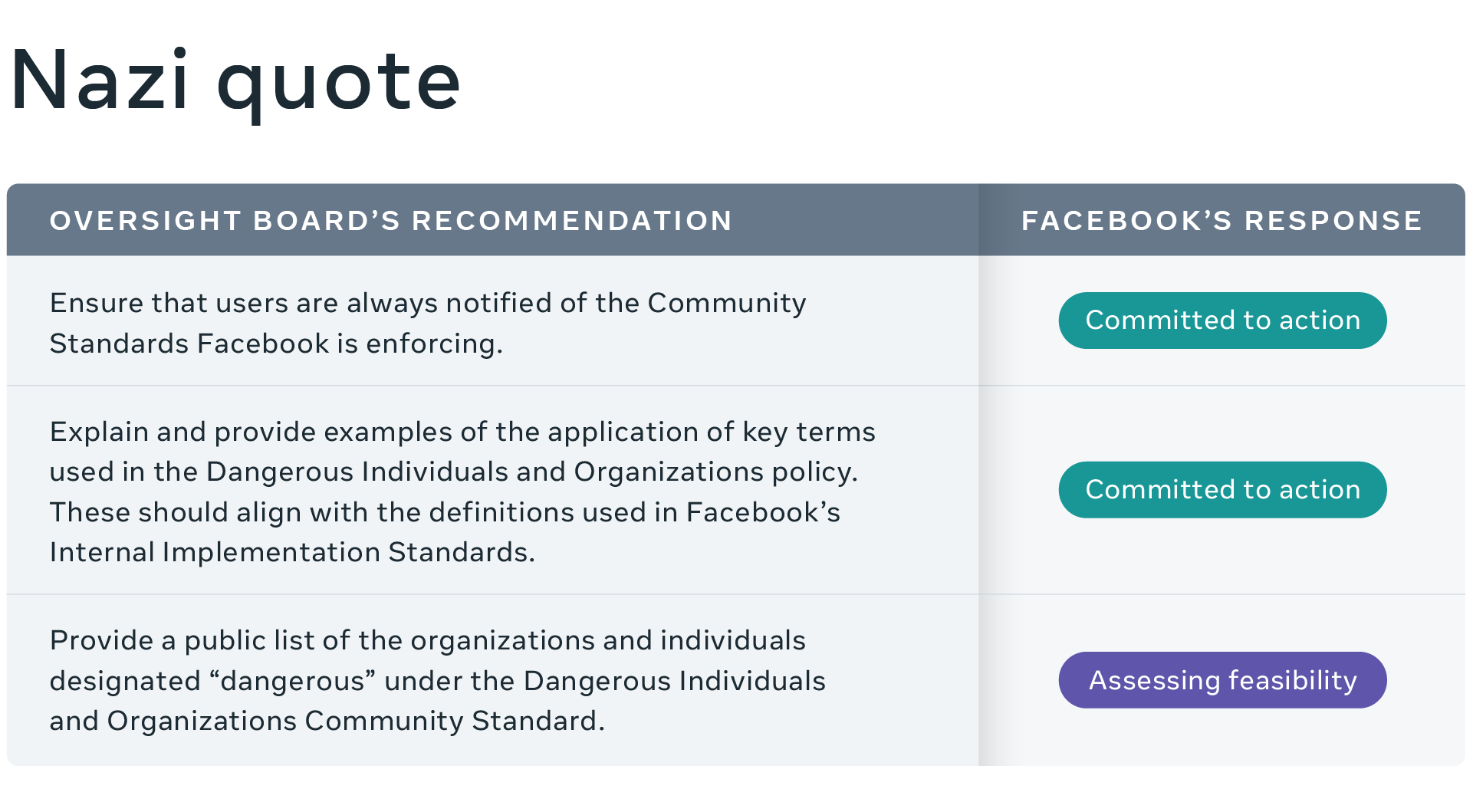
Task: Click the word "RESPONSE" in the table header
Action: (x=1333, y=221)
